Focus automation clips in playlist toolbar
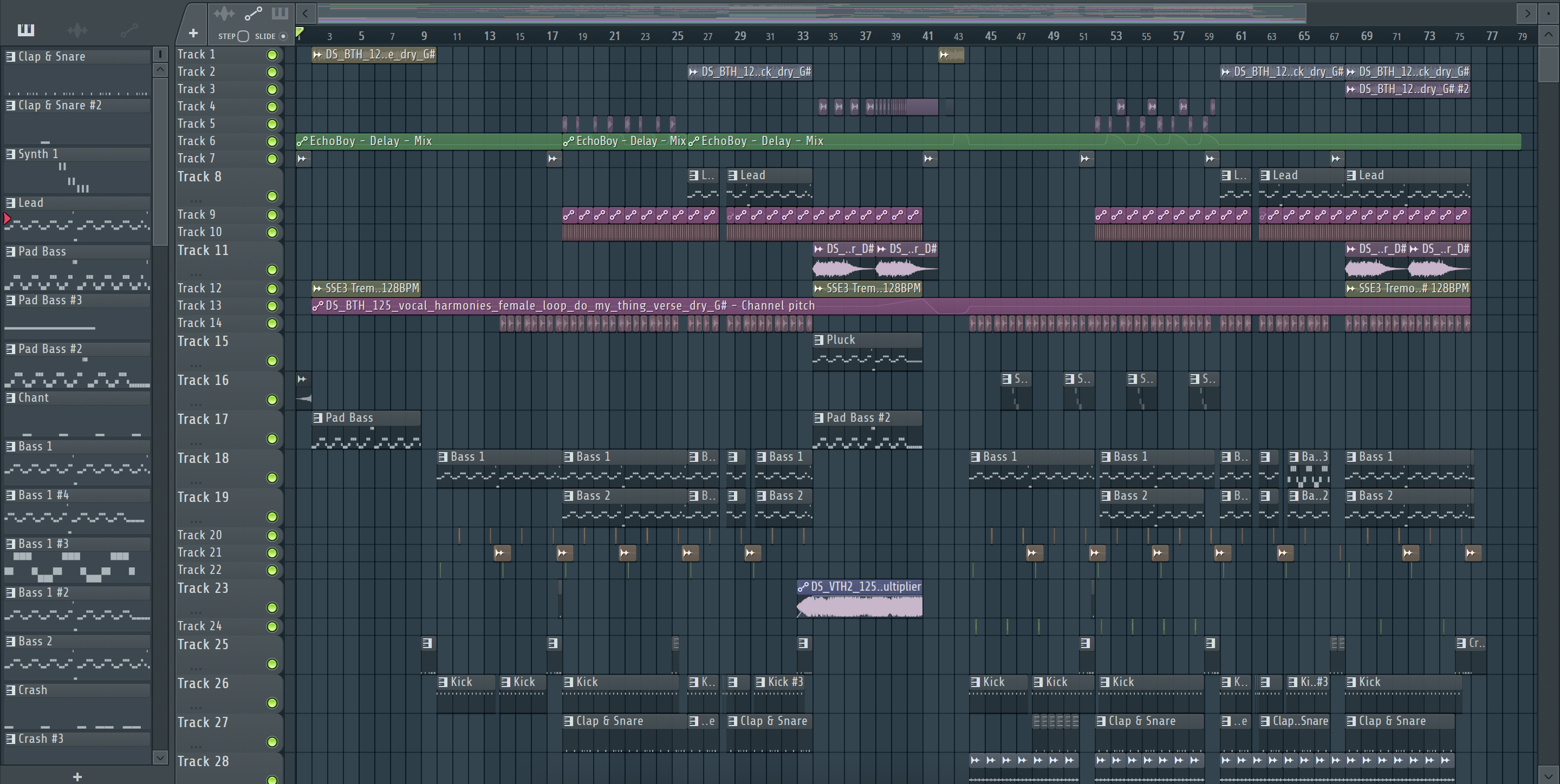The width and height of the screenshot is (1560, 784). pos(253,12)
